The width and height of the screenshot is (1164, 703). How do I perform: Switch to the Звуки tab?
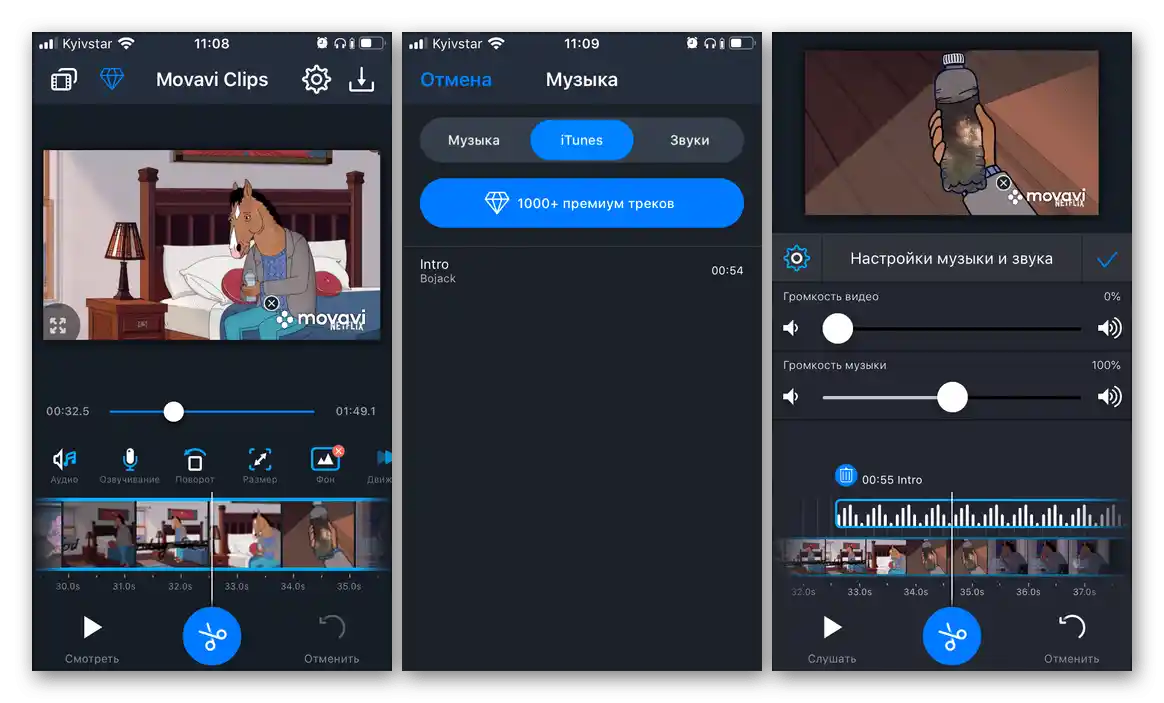coord(690,140)
